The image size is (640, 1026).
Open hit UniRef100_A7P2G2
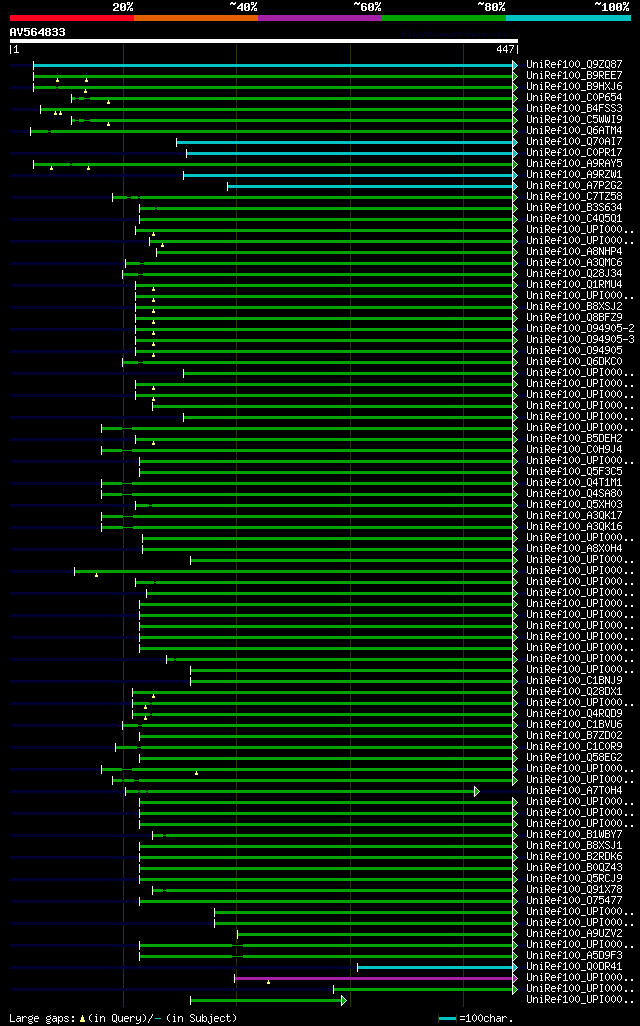click(x=574, y=186)
